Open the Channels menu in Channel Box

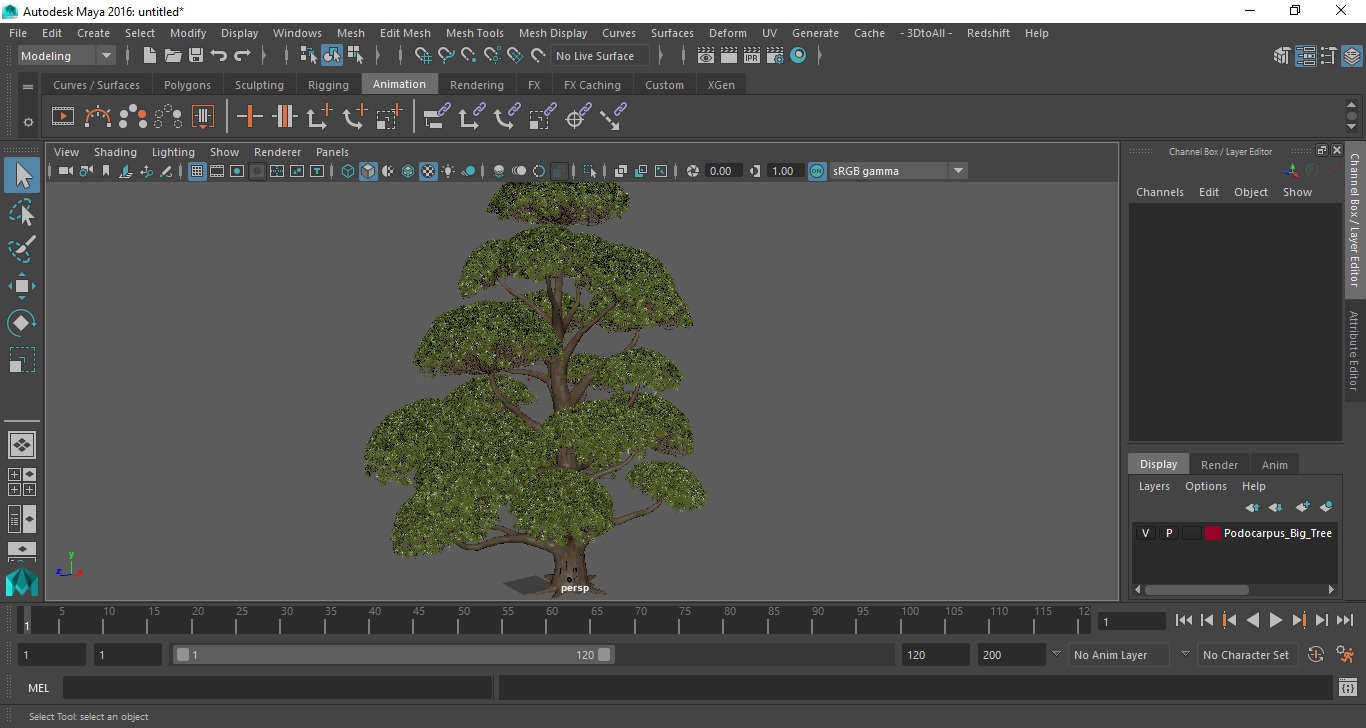pyautogui.click(x=1159, y=192)
